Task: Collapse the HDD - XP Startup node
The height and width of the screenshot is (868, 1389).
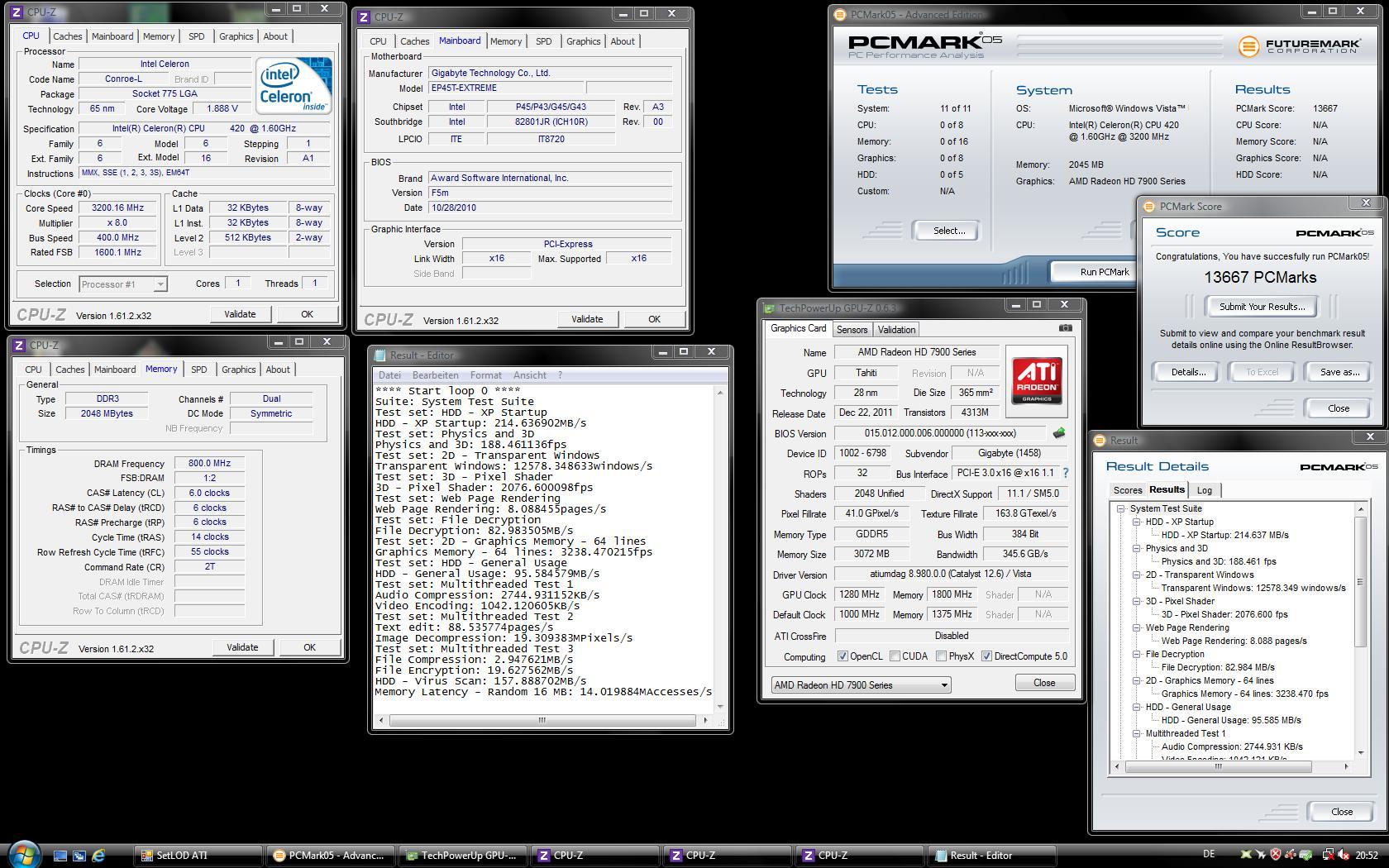Action: pyautogui.click(x=1137, y=522)
